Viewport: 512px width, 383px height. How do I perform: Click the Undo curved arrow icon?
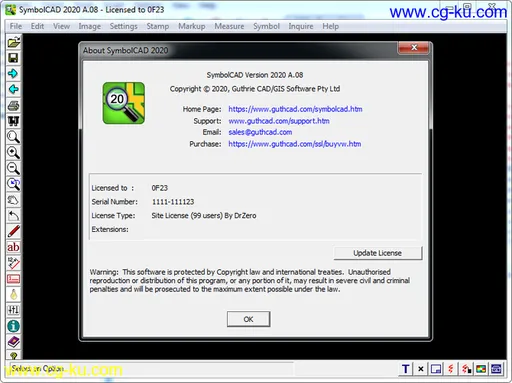13,216
